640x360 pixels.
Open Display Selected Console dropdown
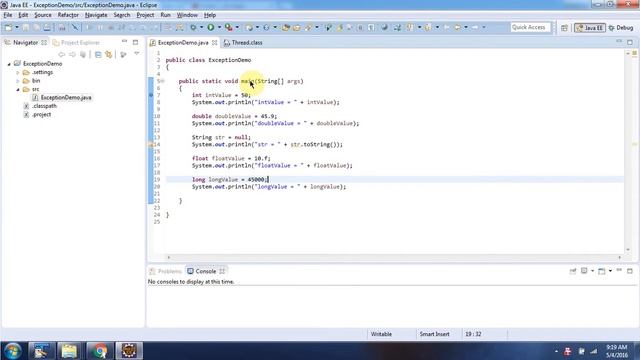592,271
